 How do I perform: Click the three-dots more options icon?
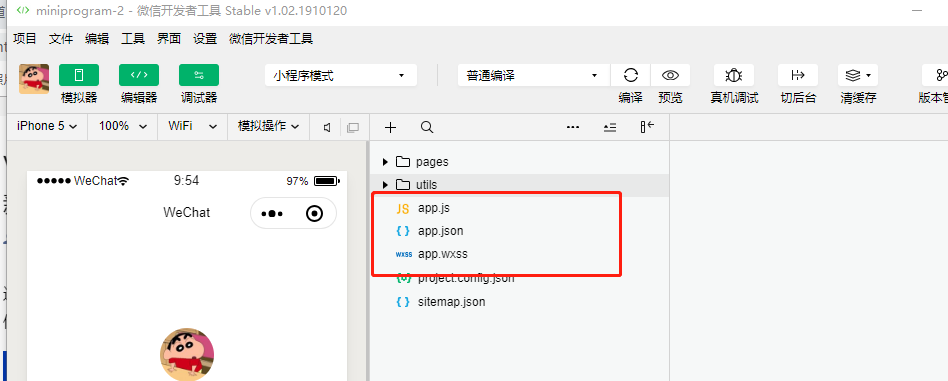pyautogui.click(x=573, y=127)
